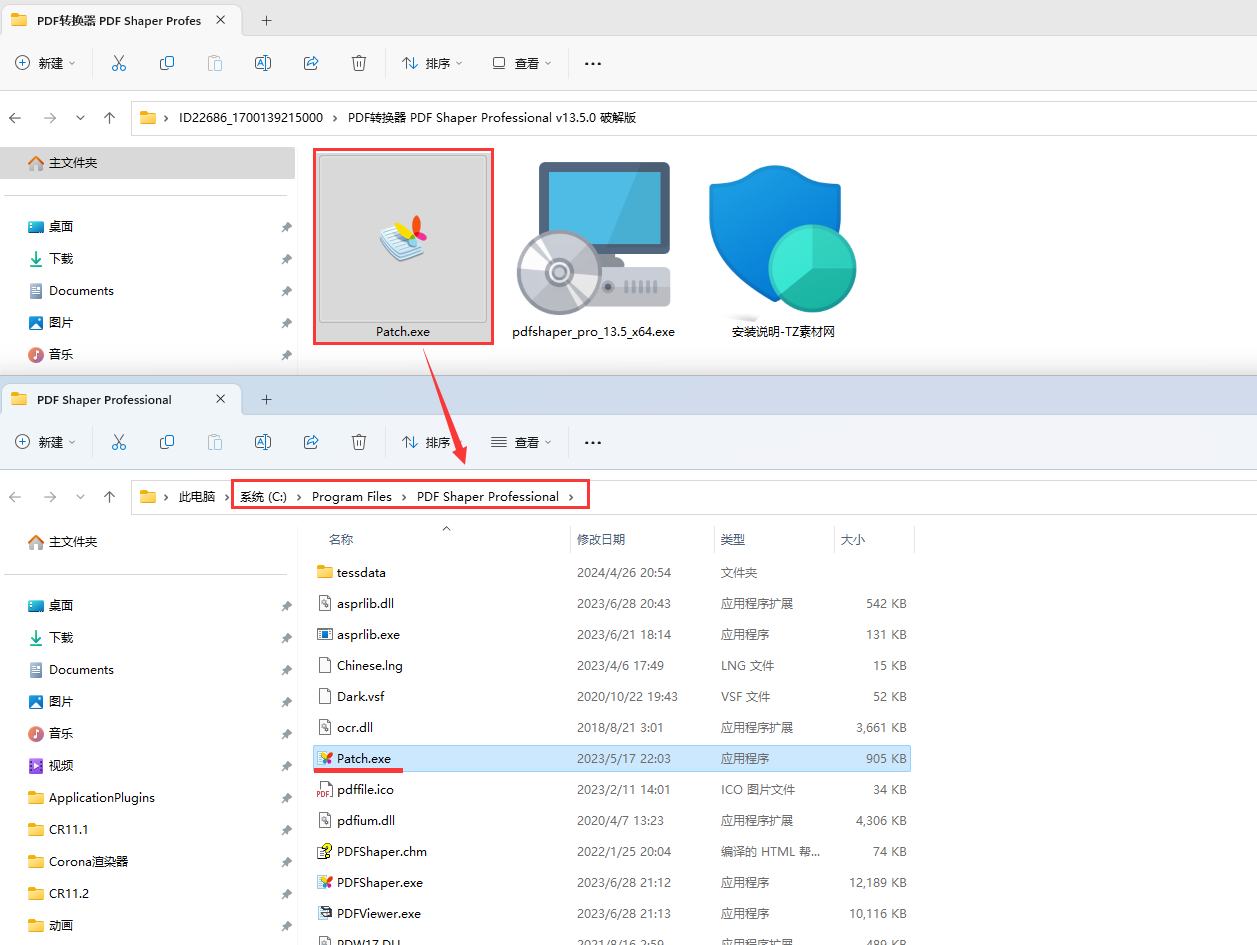The width and height of the screenshot is (1257, 945).
Task: Expand chevron after PDF Shaper Professional breadcrumb
Action: [571, 497]
